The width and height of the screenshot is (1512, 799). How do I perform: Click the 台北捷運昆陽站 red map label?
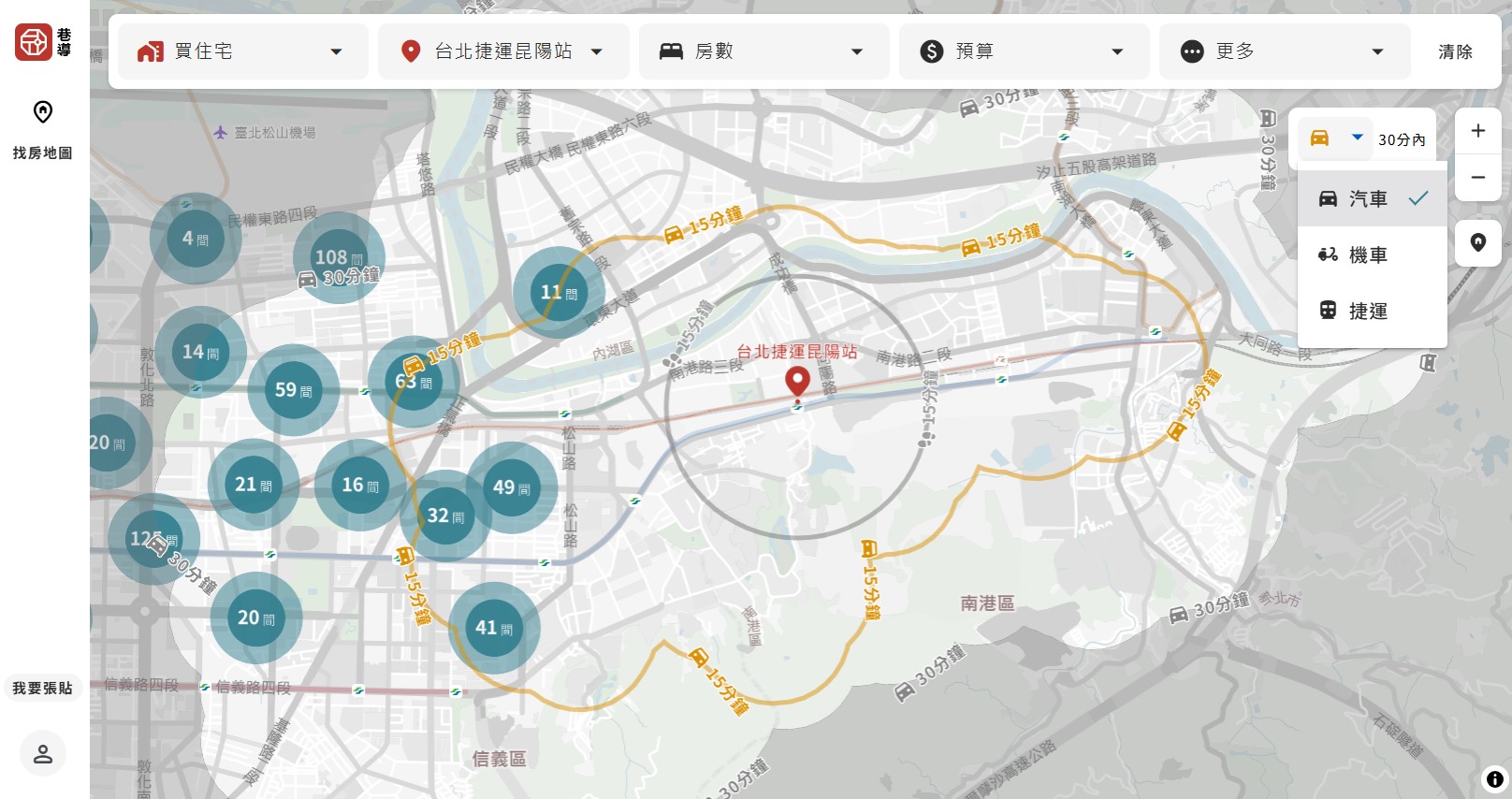[x=797, y=352]
